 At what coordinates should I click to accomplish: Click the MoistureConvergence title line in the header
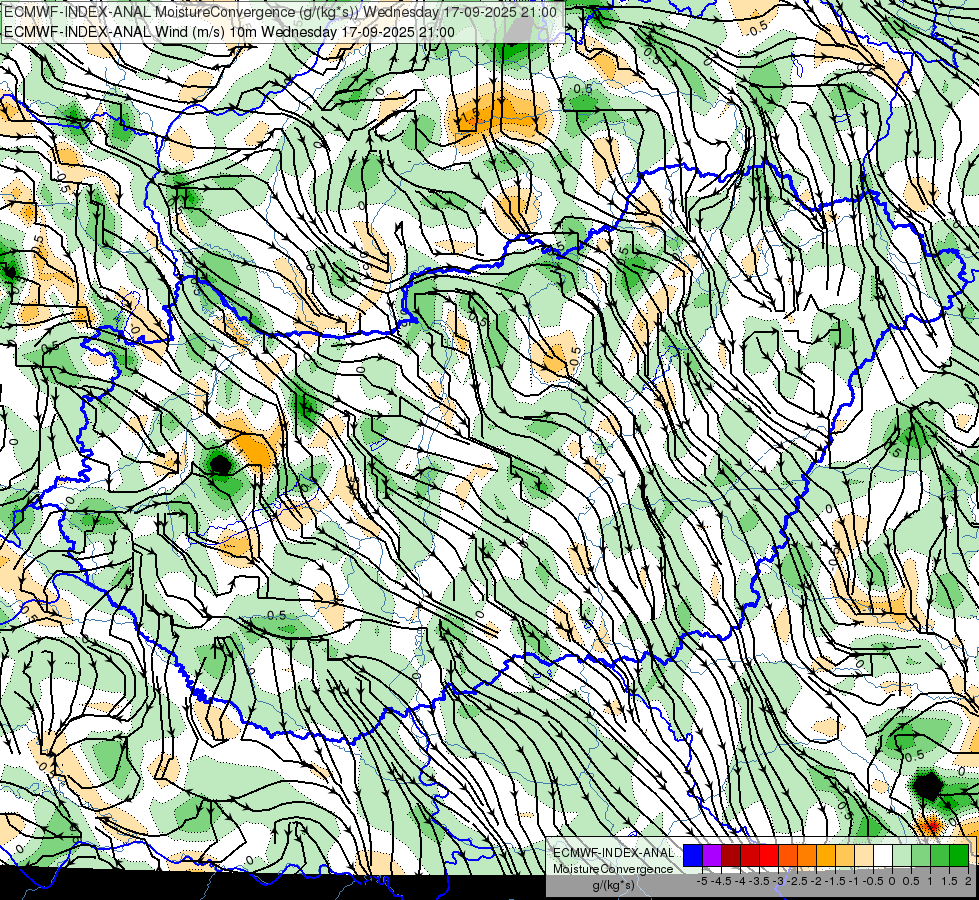[280, 11]
